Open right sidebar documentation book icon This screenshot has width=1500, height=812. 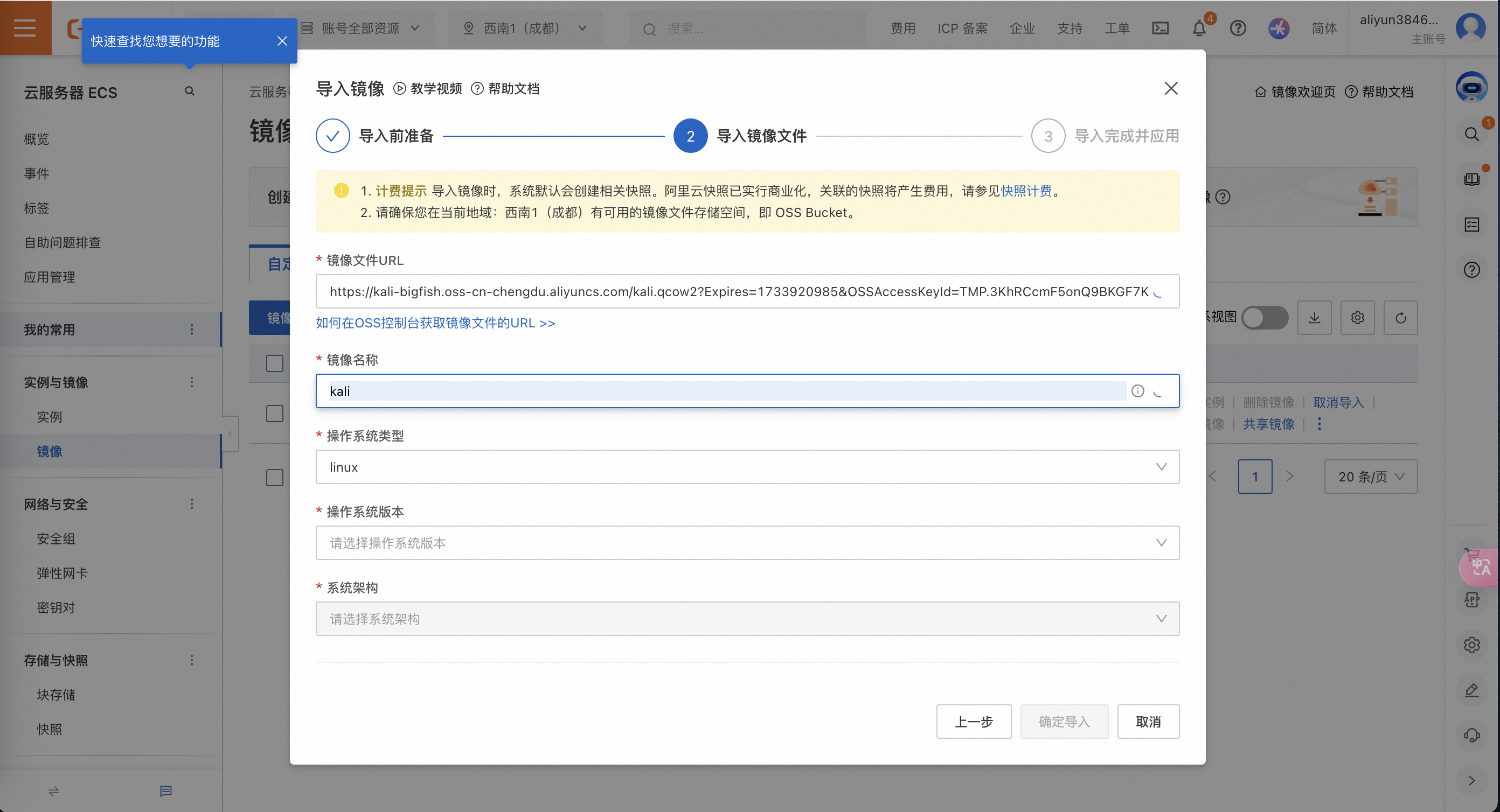[x=1471, y=179]
